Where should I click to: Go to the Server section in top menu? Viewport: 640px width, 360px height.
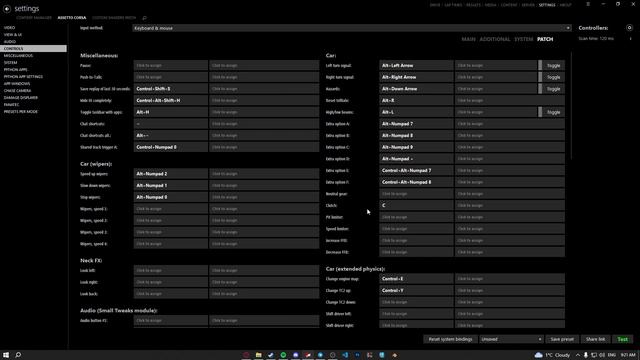(528, 5)
